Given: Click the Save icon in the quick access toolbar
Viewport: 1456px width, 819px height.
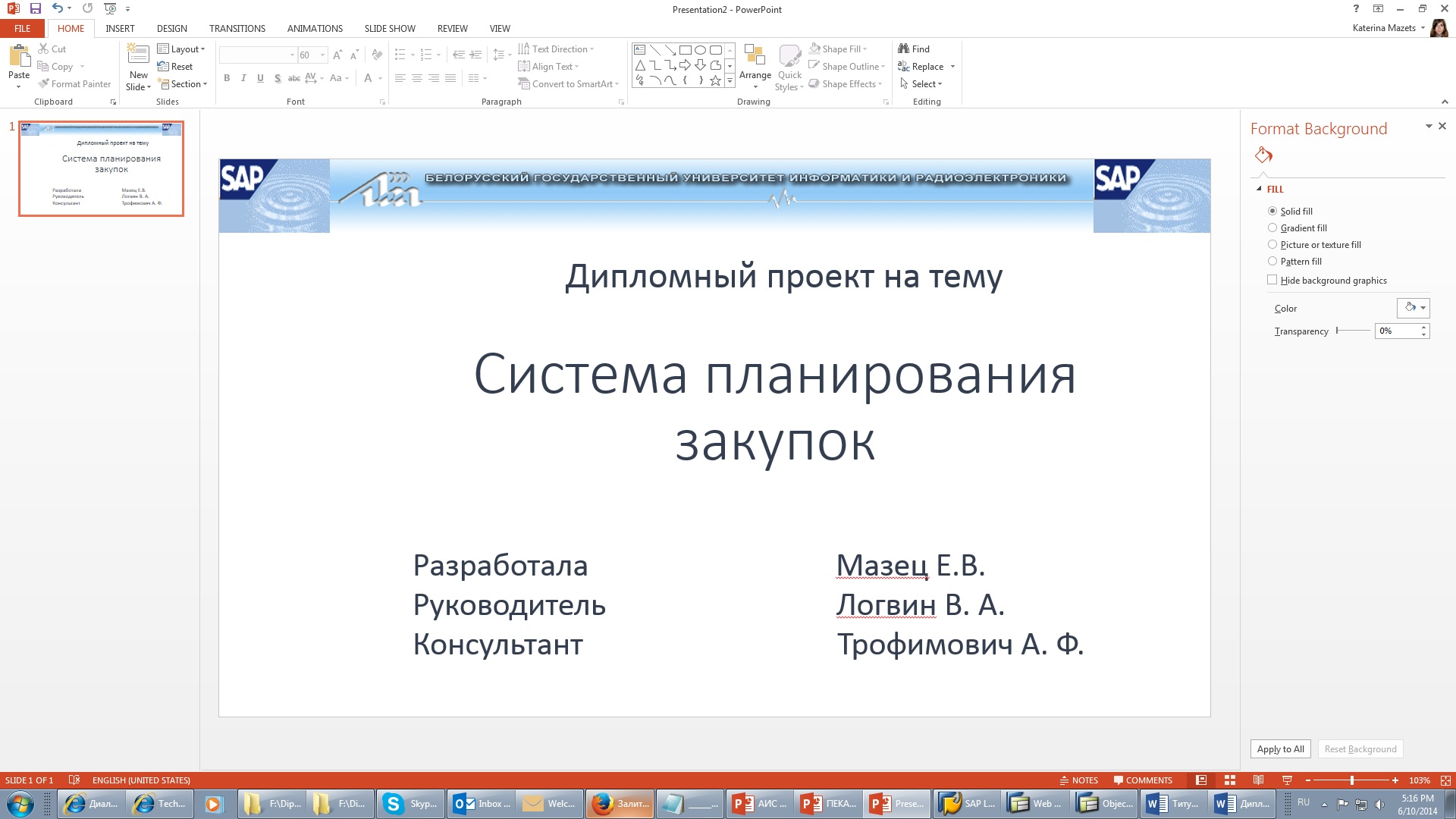Looking at the screenshot, I should (35, 9).
